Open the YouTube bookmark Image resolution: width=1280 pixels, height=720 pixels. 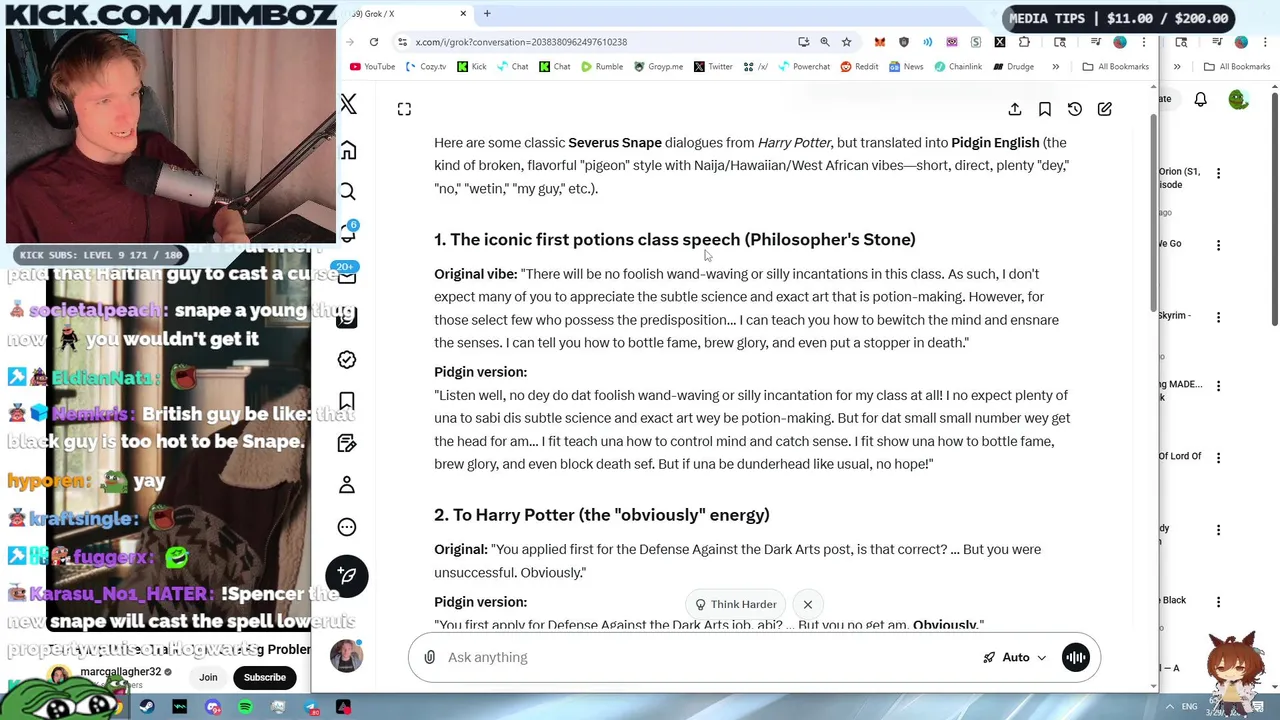pyautogui.click(x=372, y=67)
